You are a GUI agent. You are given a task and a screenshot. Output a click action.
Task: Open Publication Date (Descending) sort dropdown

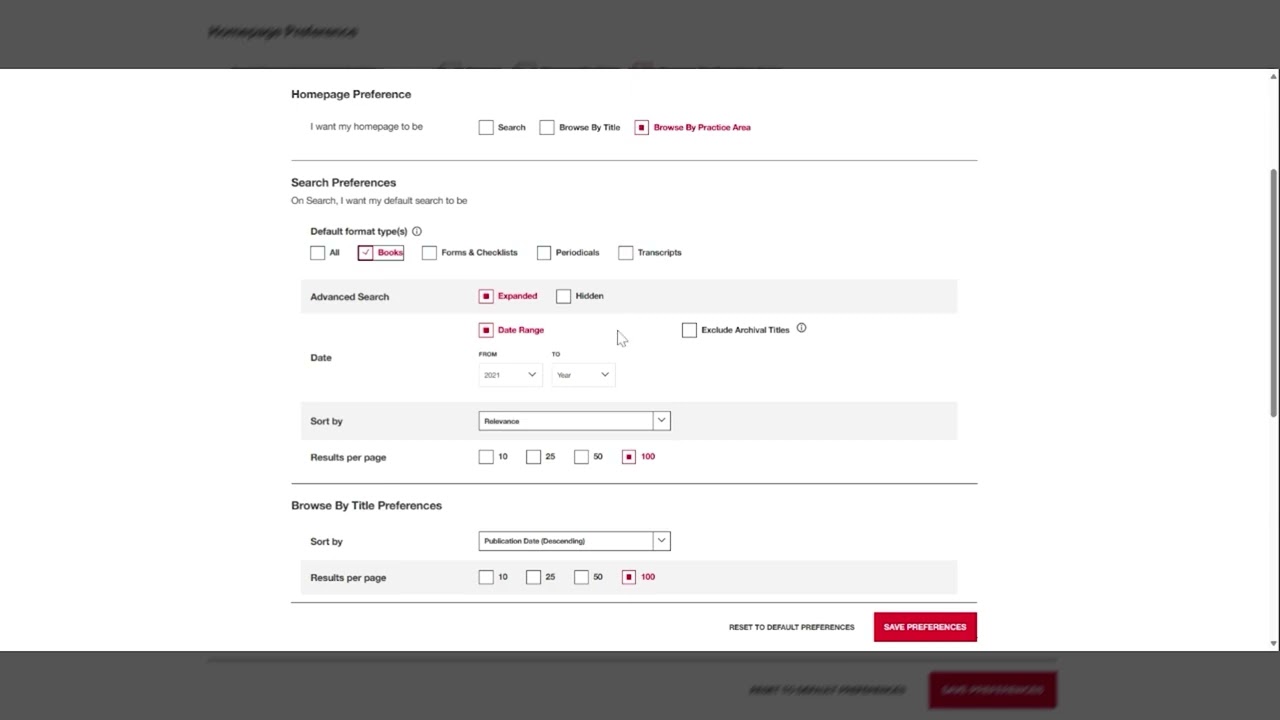[x=574, y=541]
